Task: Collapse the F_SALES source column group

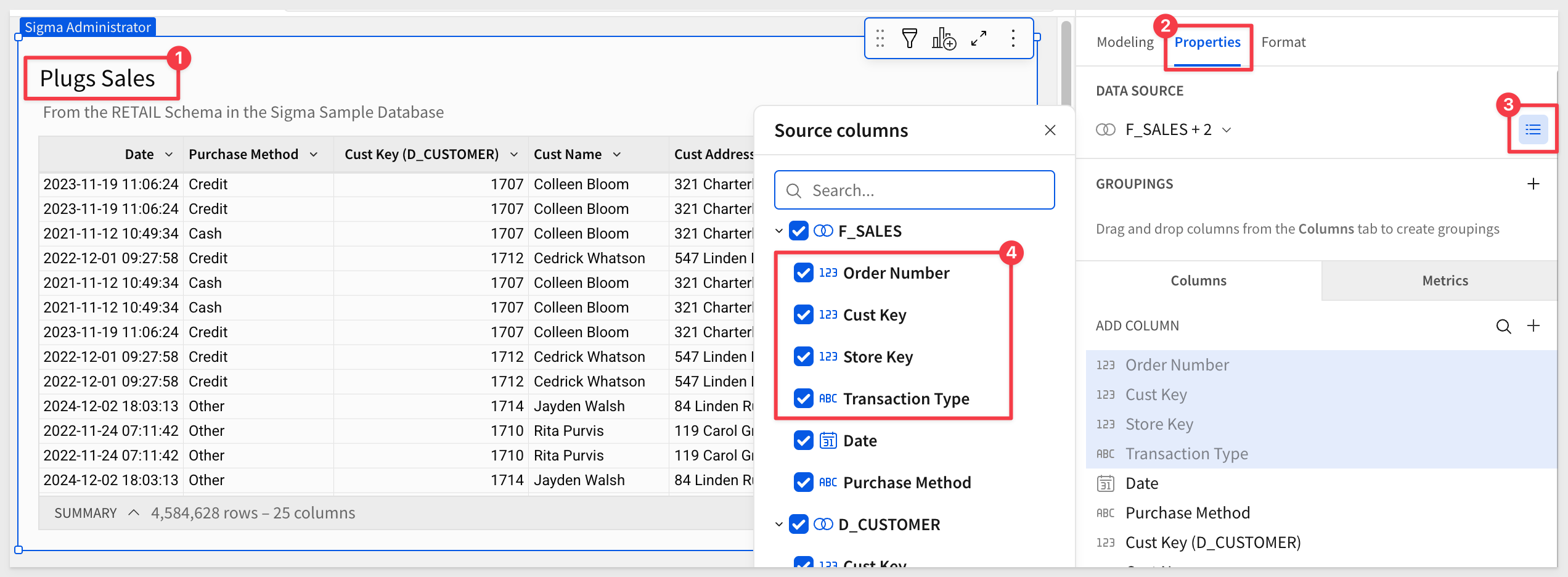Action: (779, 231)
